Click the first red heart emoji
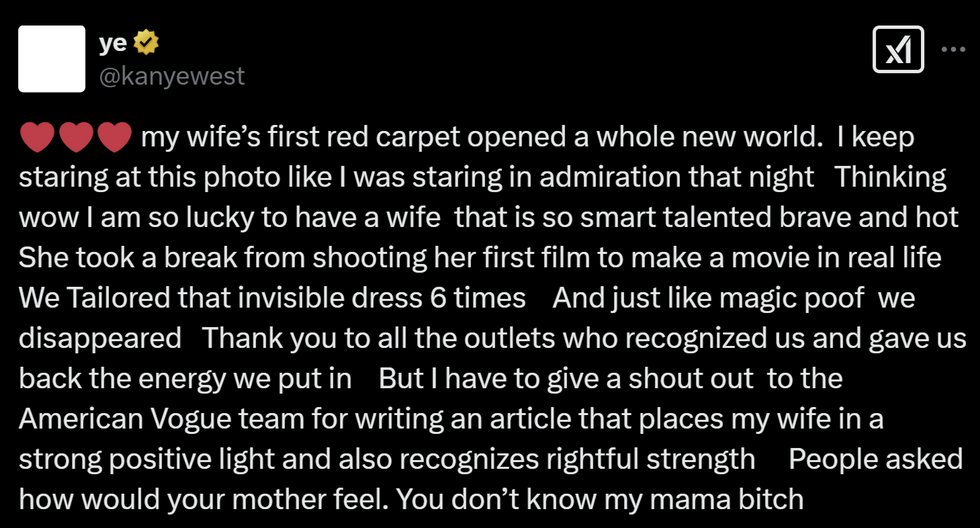980x528 pixels. coord(37,137)
